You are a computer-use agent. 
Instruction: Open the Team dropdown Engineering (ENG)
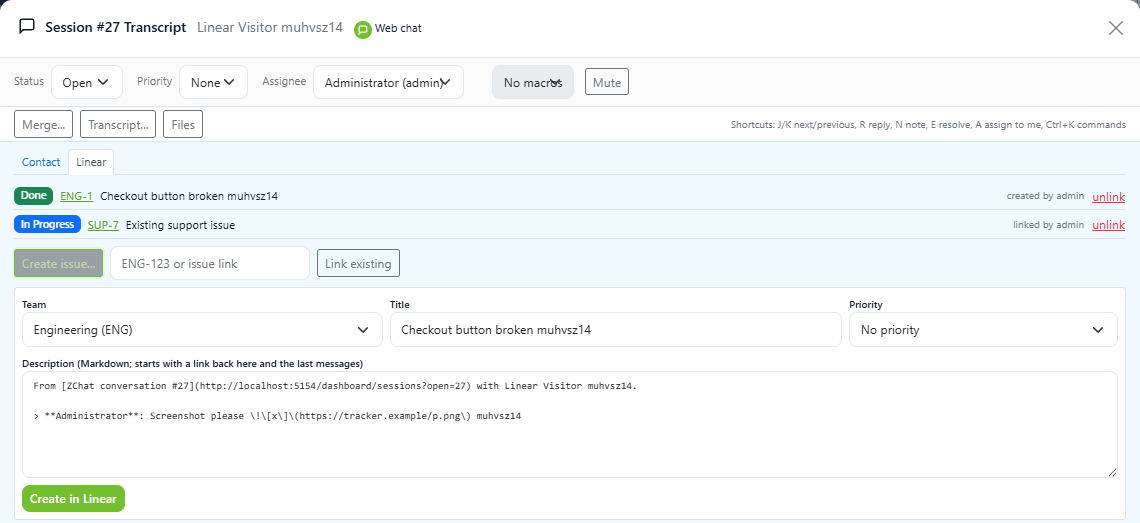202,330
